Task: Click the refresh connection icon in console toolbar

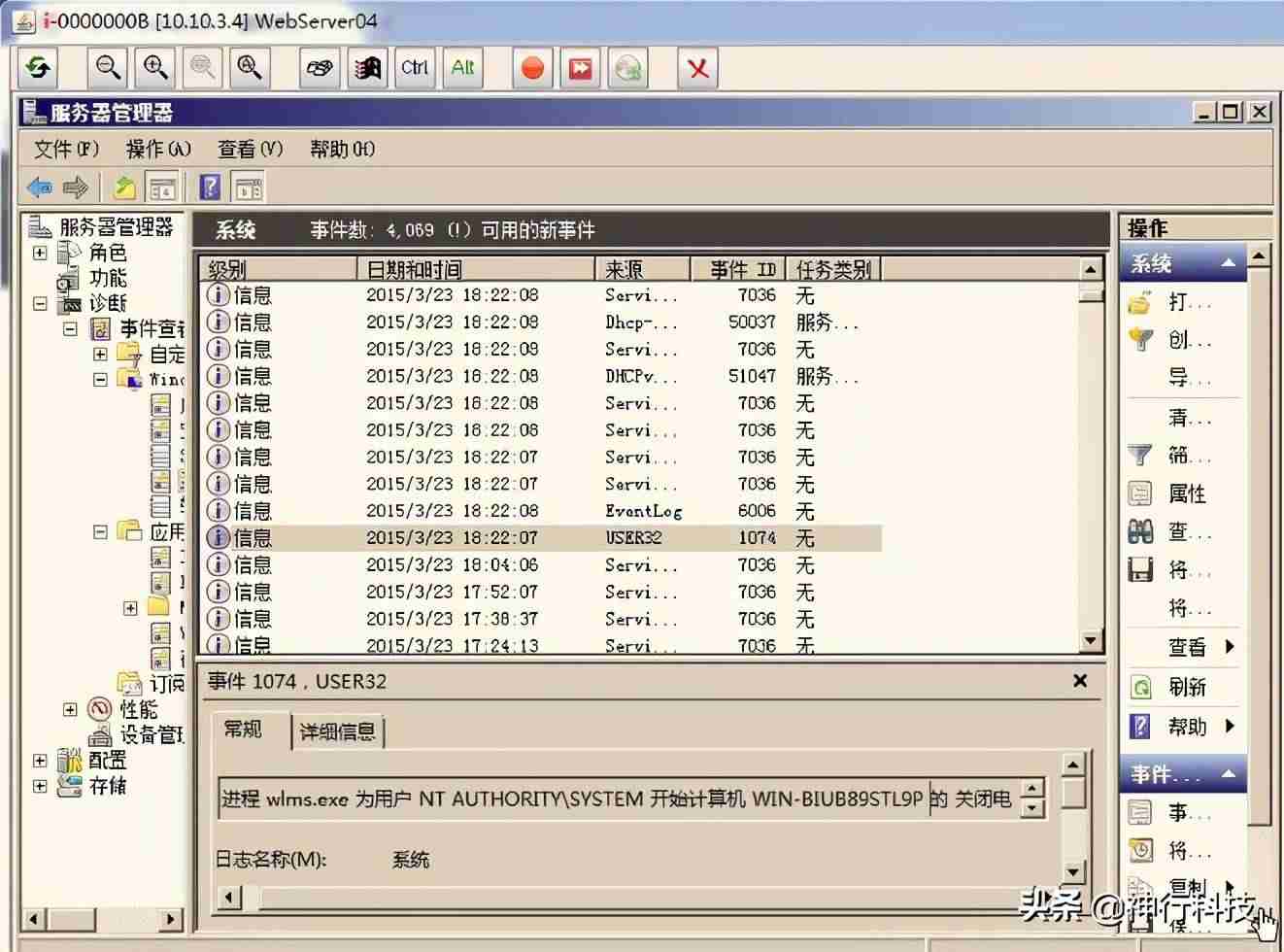Action: [x=39, y=68]
